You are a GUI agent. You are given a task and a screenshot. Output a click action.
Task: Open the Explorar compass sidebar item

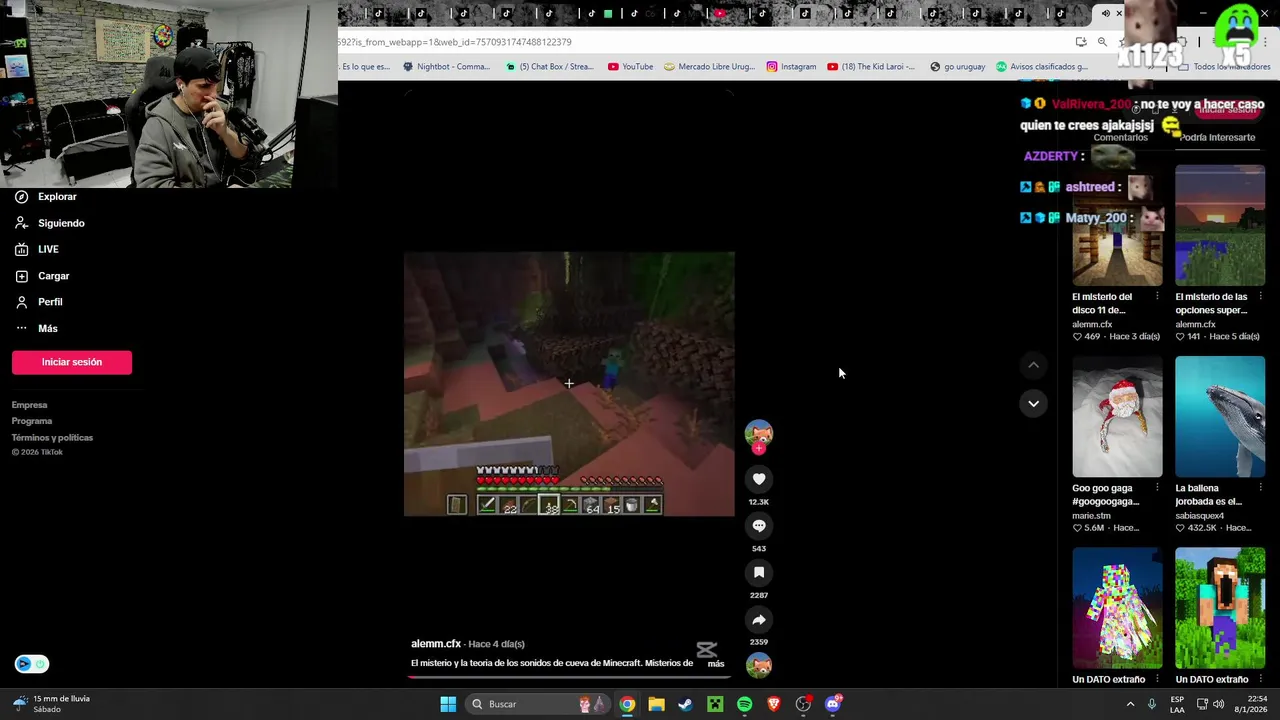(46, 197)
